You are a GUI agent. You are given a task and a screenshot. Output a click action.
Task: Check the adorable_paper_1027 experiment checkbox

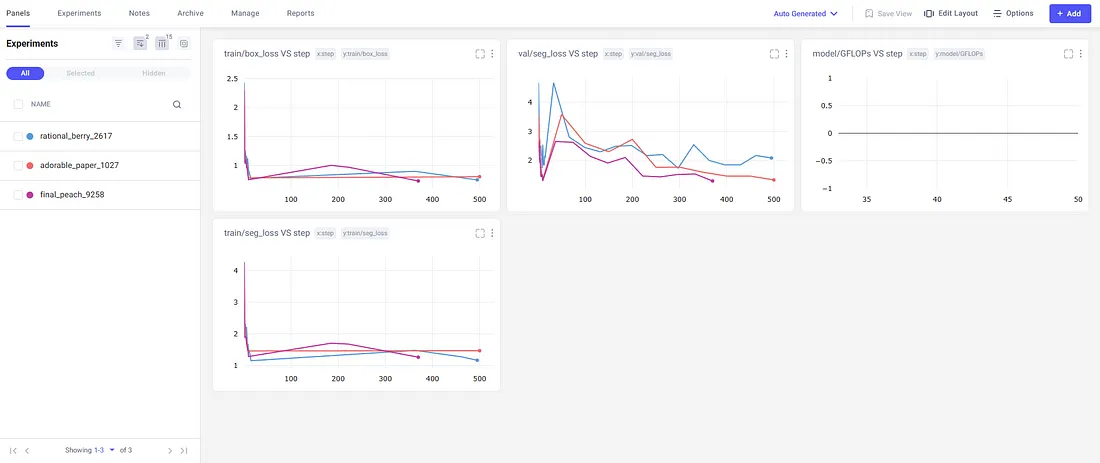tap(18, 166)
